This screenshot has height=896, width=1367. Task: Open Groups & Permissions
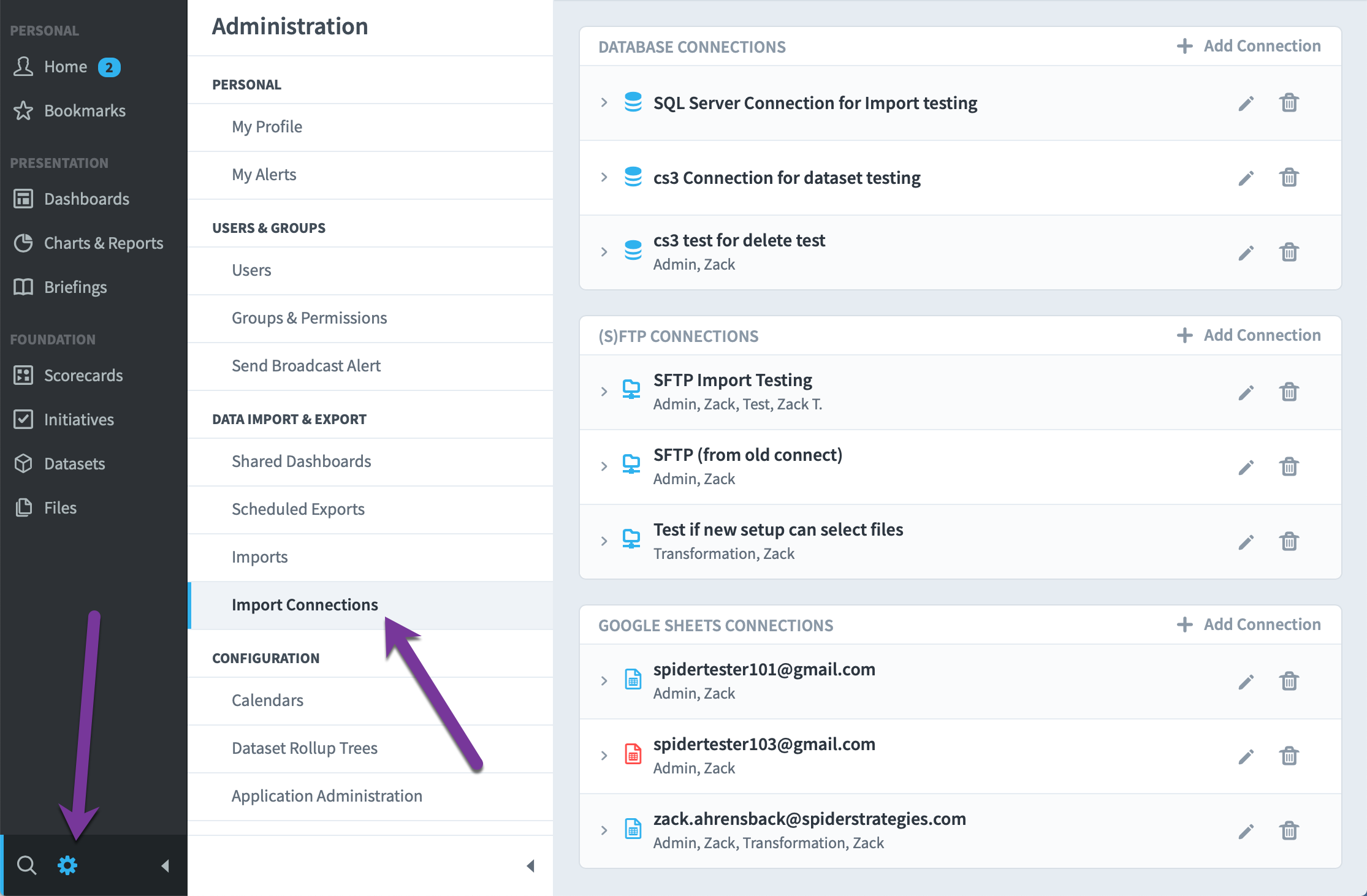click(370, 318)
